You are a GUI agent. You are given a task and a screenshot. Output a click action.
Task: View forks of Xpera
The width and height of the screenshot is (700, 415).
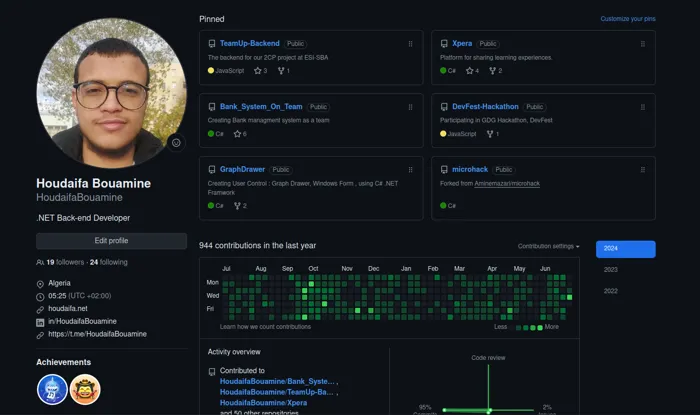pyautogui.click(x=496, y=71)
